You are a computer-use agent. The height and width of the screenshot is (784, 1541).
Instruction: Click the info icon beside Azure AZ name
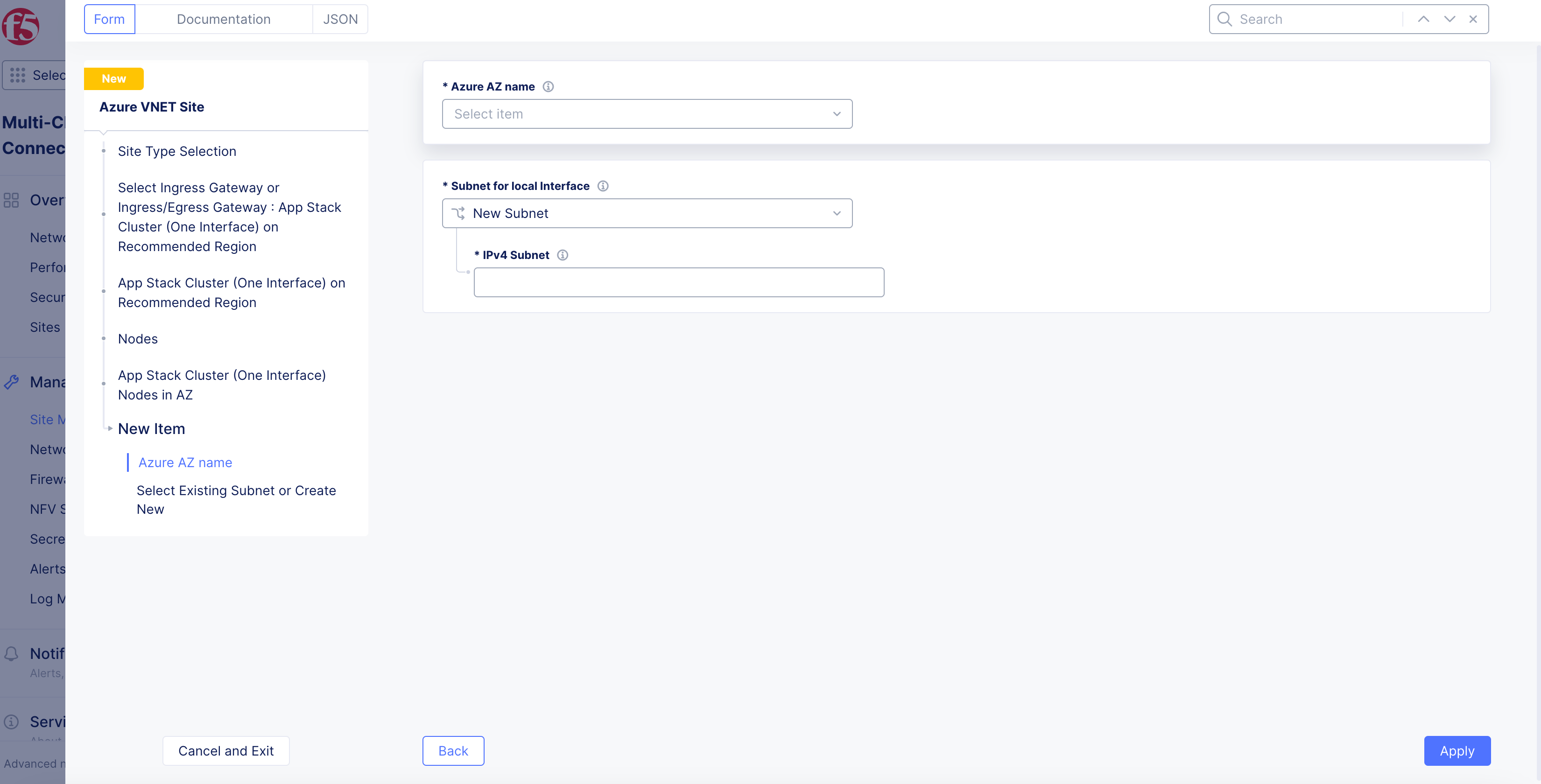tap(549, 86)
